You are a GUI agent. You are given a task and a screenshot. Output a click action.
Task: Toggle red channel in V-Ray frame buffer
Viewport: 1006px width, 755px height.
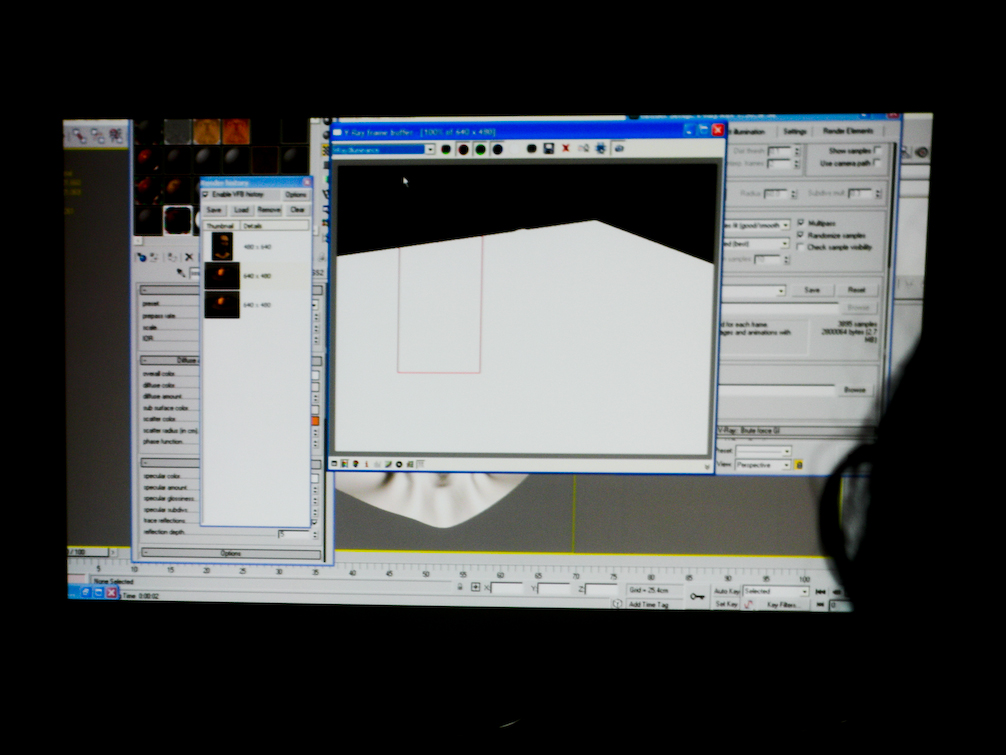click(463, 149)
